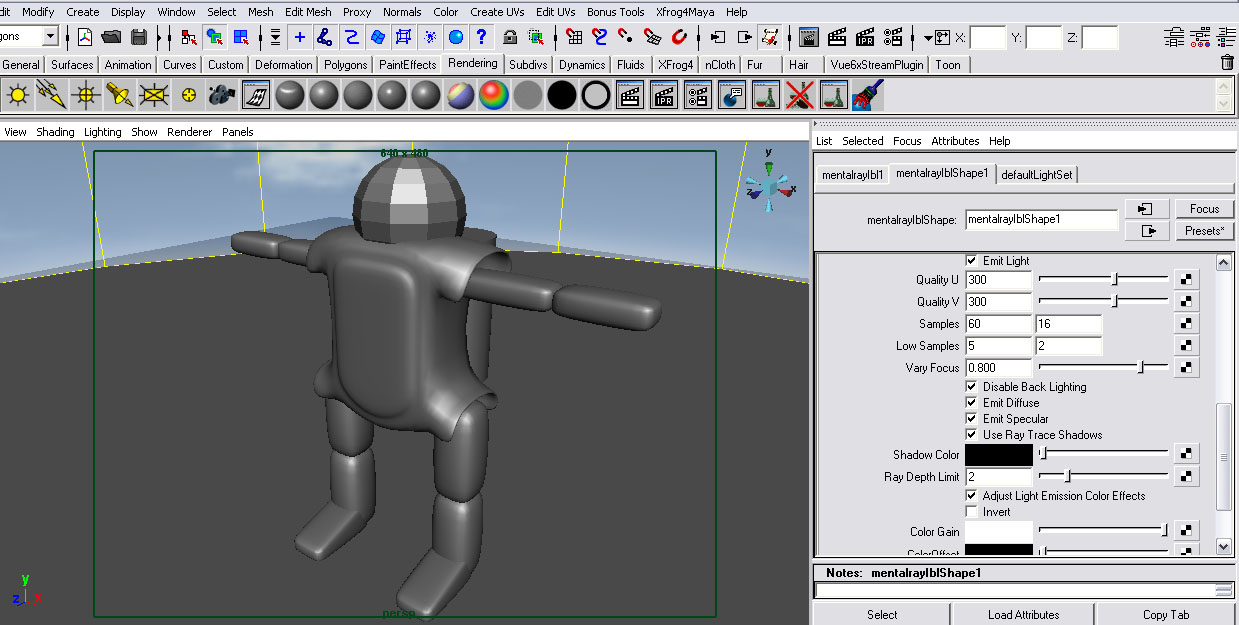Open the Lighting viewport menu
The height and width of the screenshot is (625, 1239).
coord(102,132)
